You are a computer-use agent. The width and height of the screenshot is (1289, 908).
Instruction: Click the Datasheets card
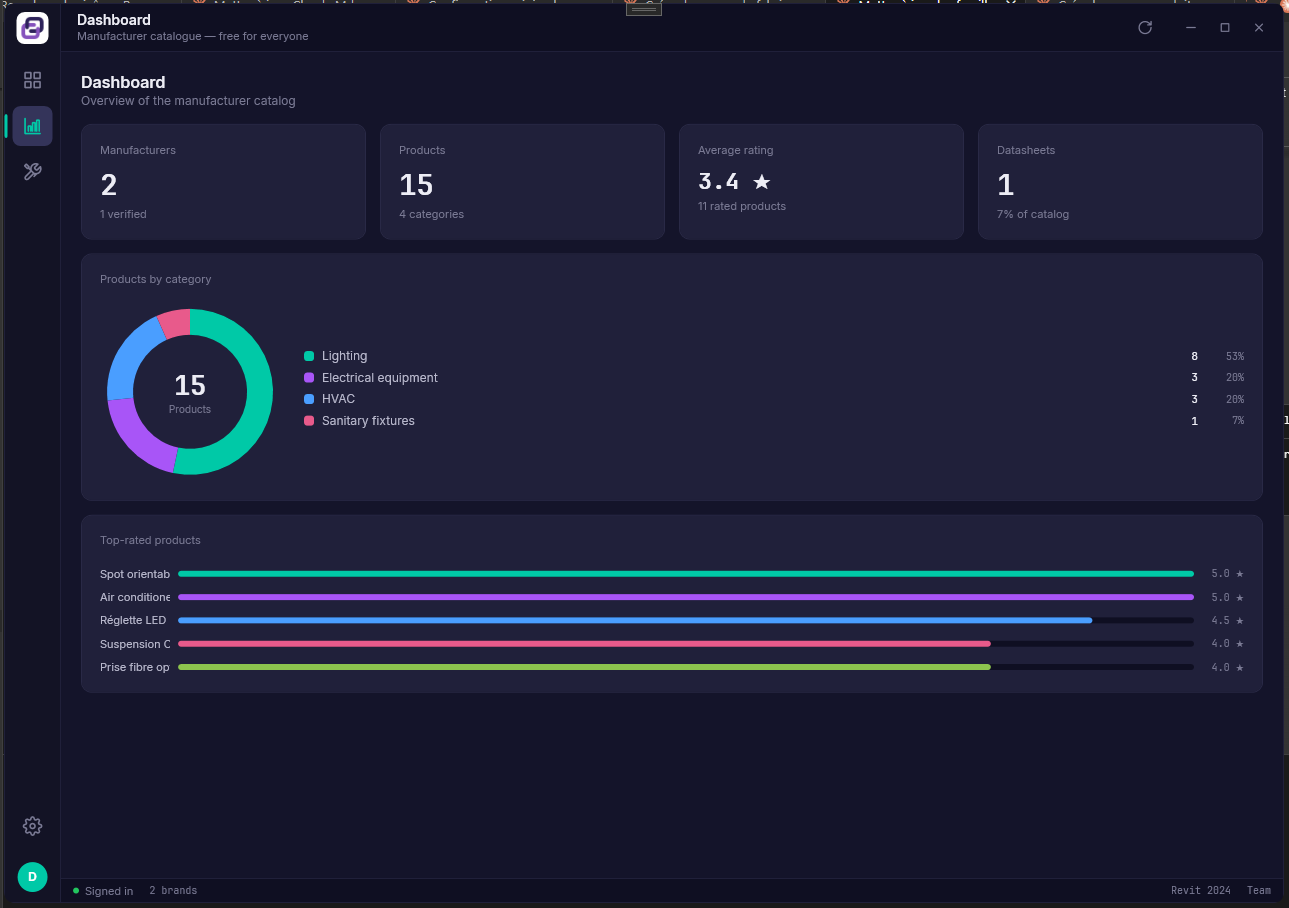1120,181
